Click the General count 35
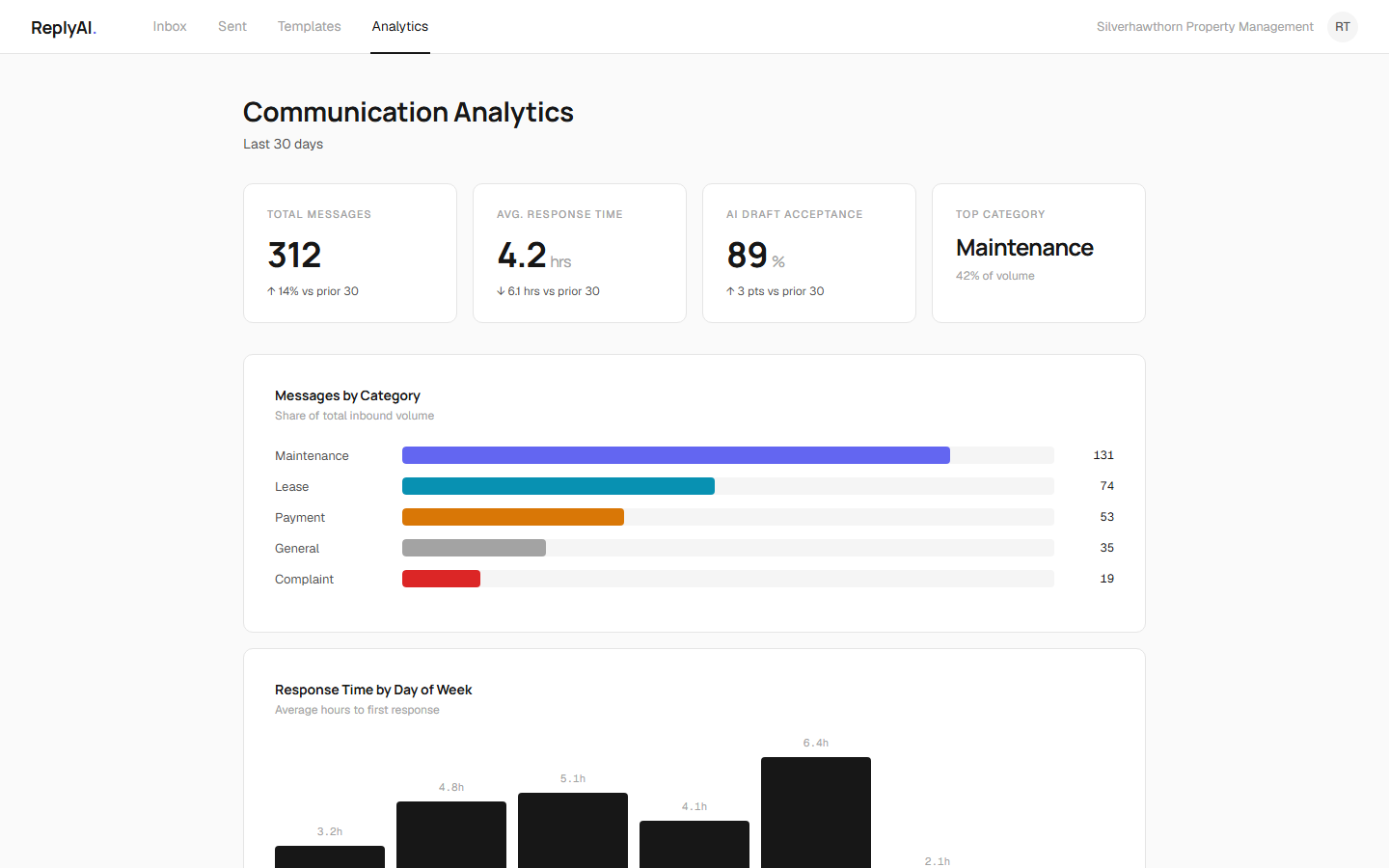Viewport: 1389px width, 868px height. 1107,548
